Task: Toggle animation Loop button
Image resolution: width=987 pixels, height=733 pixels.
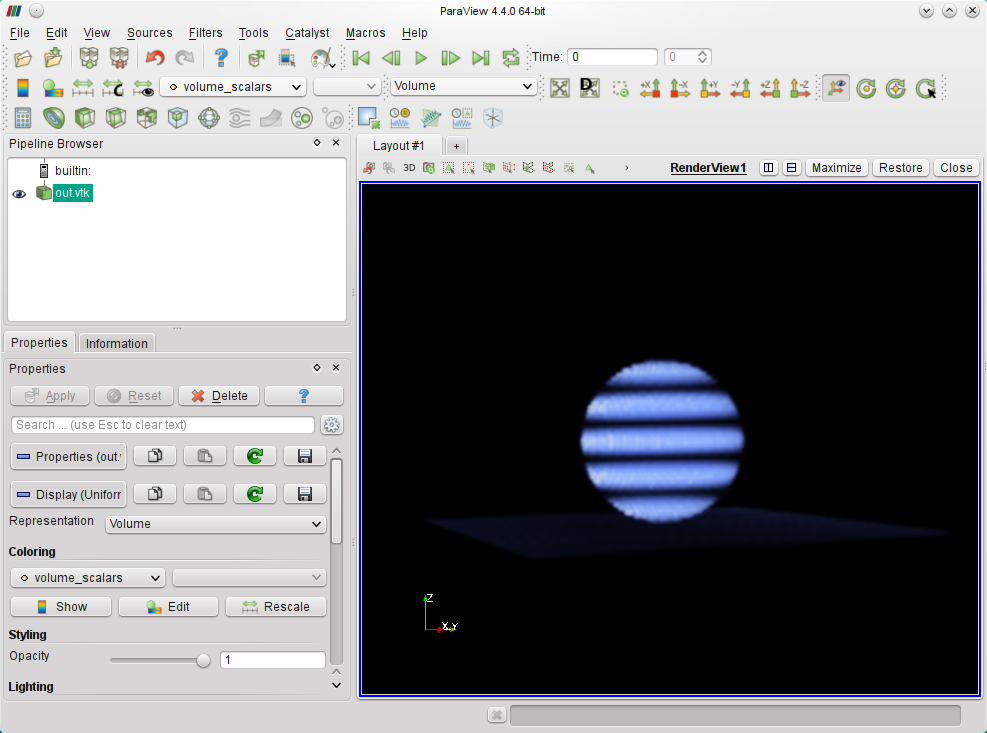Action: pos(511,58)
